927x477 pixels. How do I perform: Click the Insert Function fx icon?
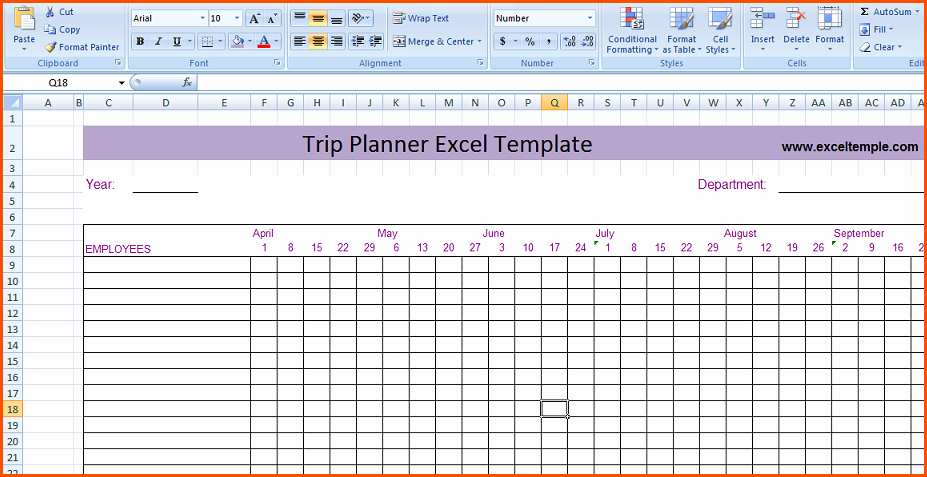pos(187,83)
